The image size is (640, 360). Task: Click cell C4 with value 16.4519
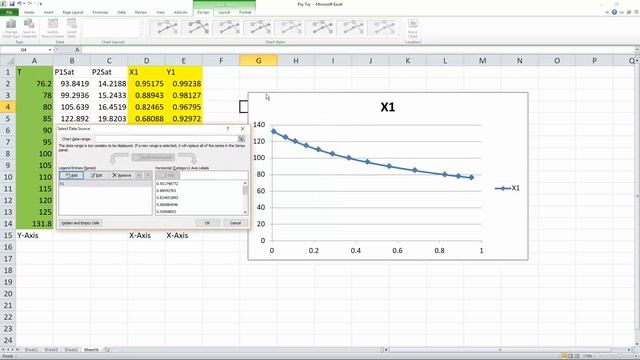(109, 107)
